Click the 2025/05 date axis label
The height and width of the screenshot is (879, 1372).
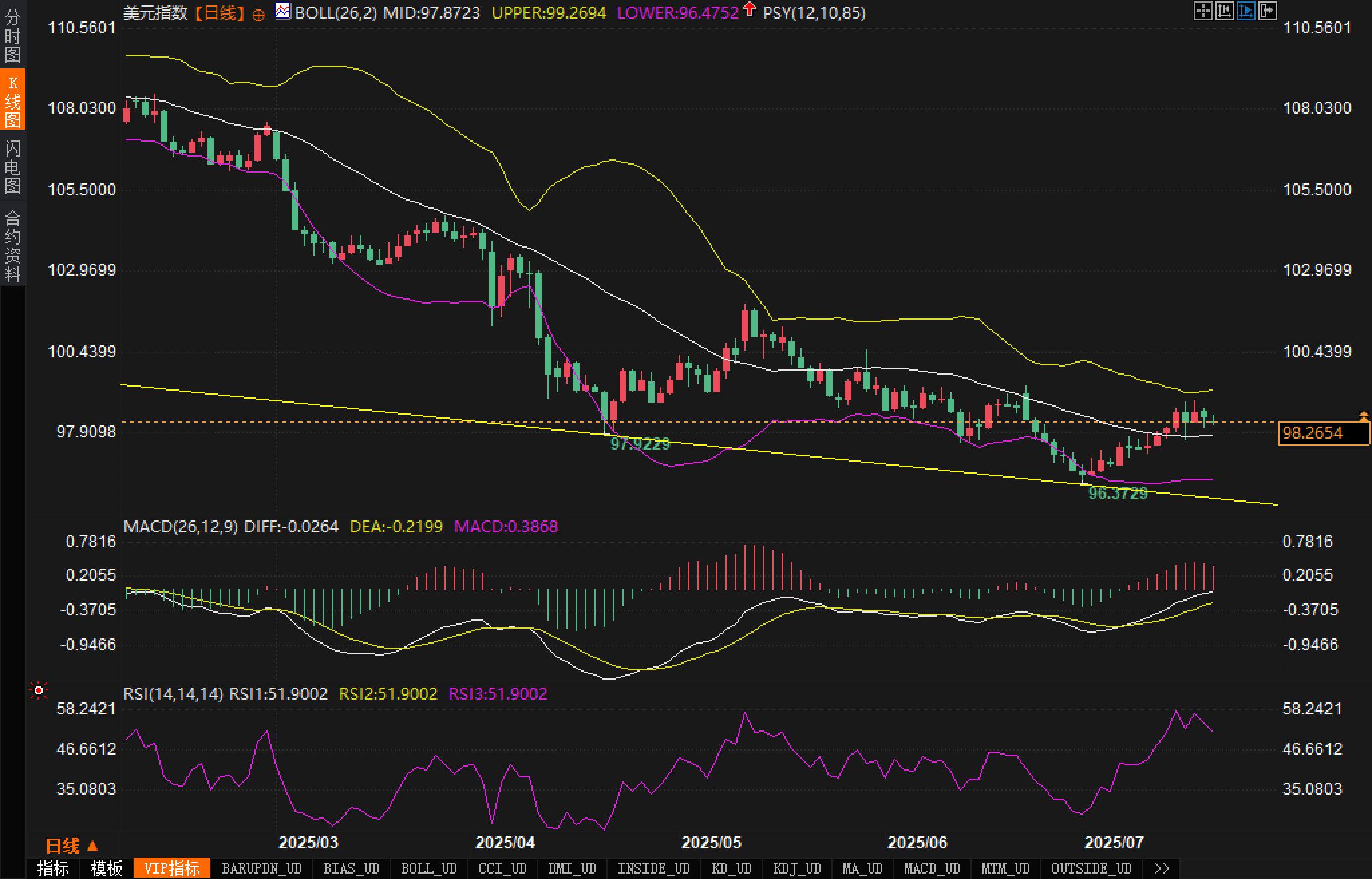[711, 842]
